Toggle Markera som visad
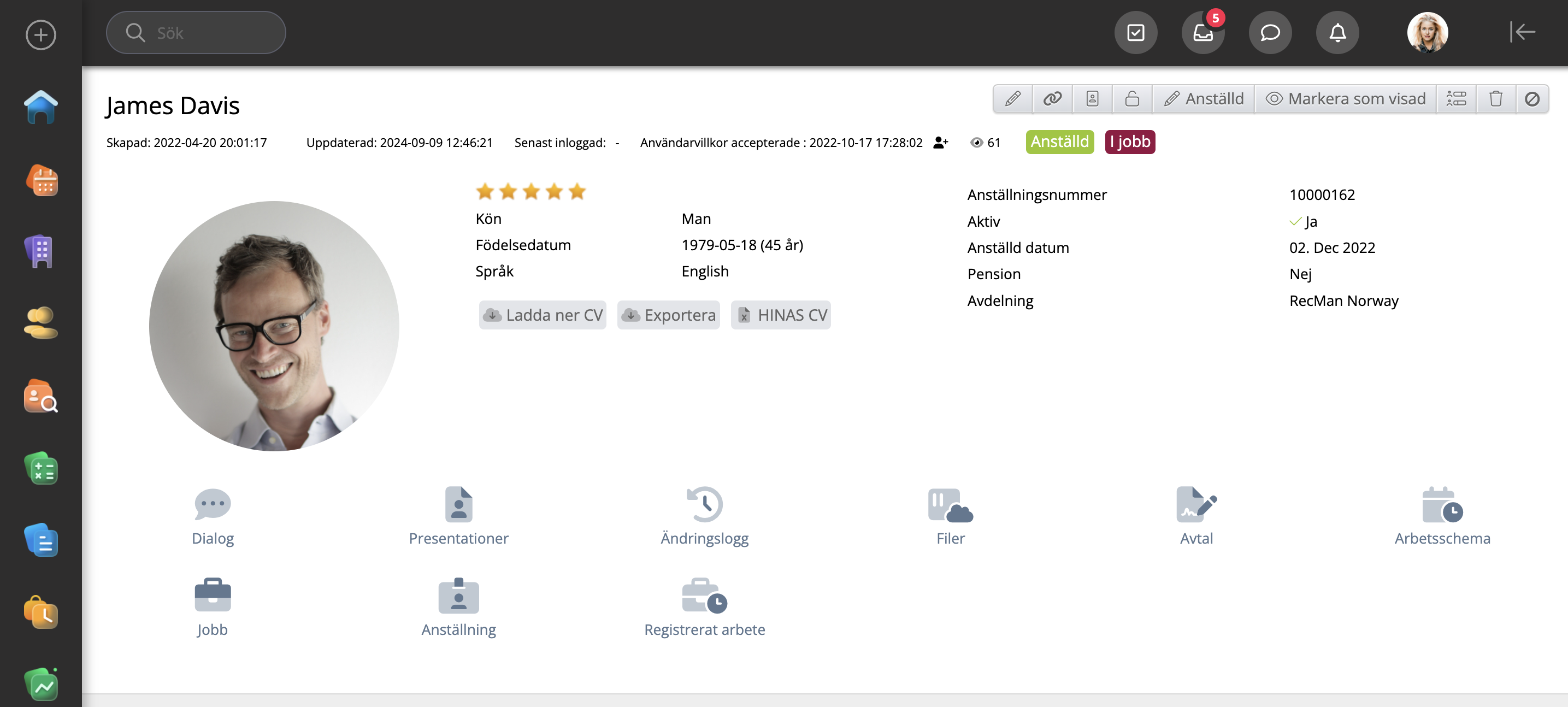The width and height of the screenshot is (1568, 707). [x=1345, y=99]
